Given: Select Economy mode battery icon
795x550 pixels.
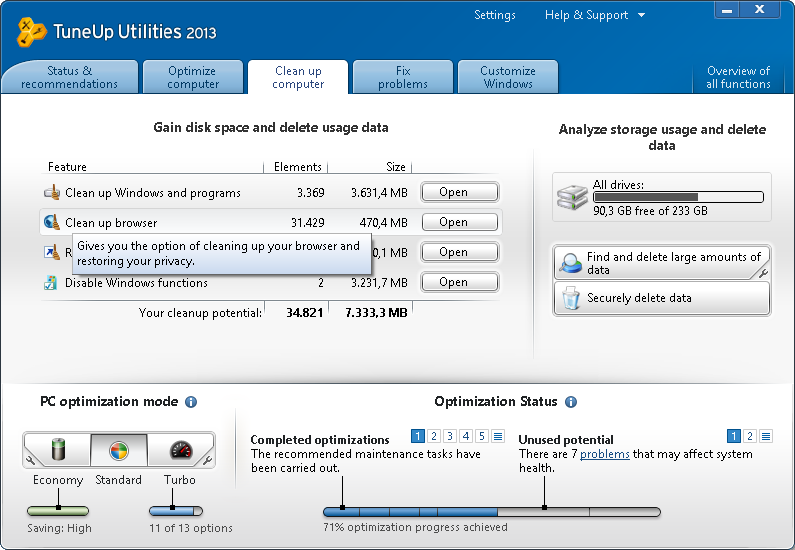Looking at the screenshot, I should (x=58, y=450).
